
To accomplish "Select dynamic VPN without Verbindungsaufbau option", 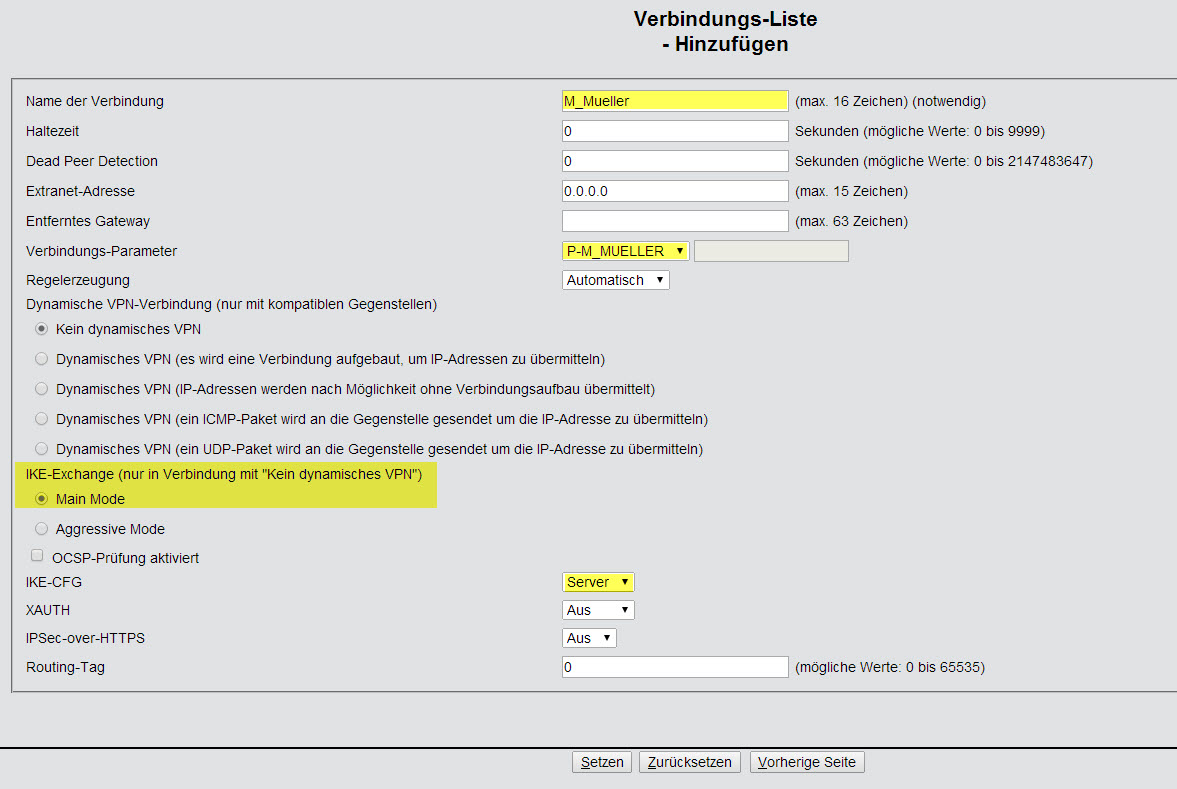I will [42, 389].
